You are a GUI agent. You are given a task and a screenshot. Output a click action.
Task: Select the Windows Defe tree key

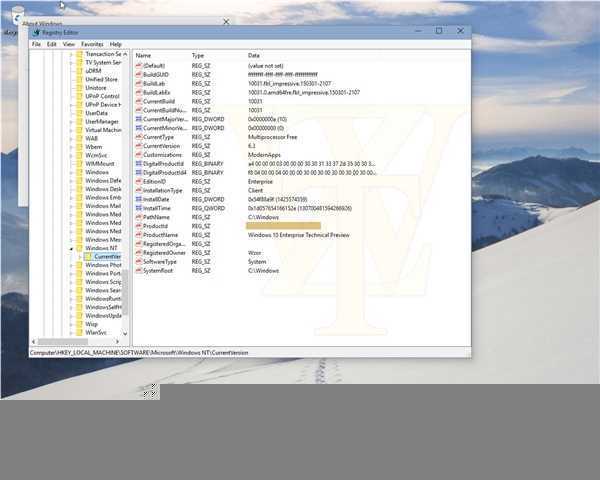click(103, 181)
